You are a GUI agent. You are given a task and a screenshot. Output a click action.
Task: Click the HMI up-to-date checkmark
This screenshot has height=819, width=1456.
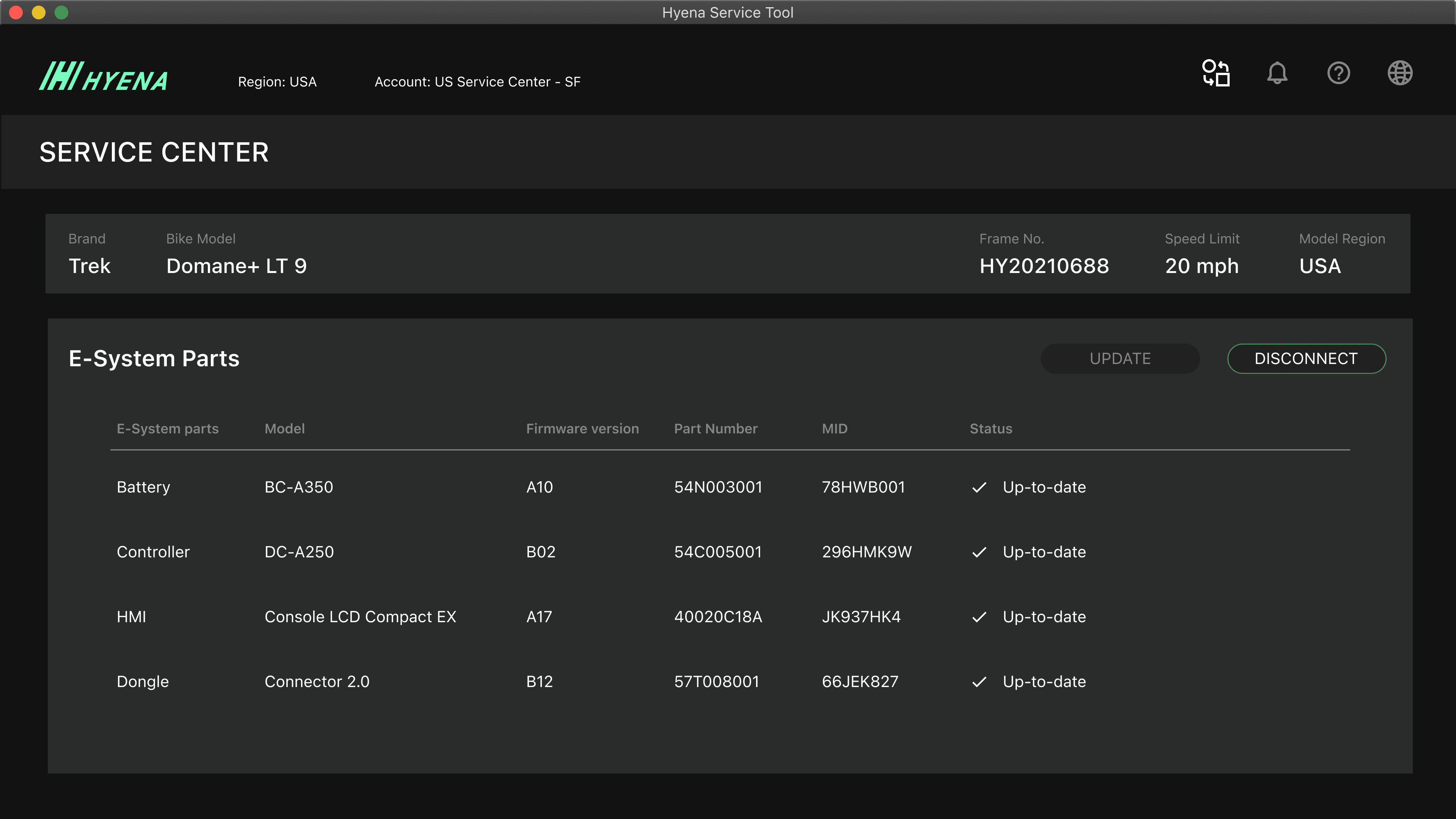[x=979, y=617]
